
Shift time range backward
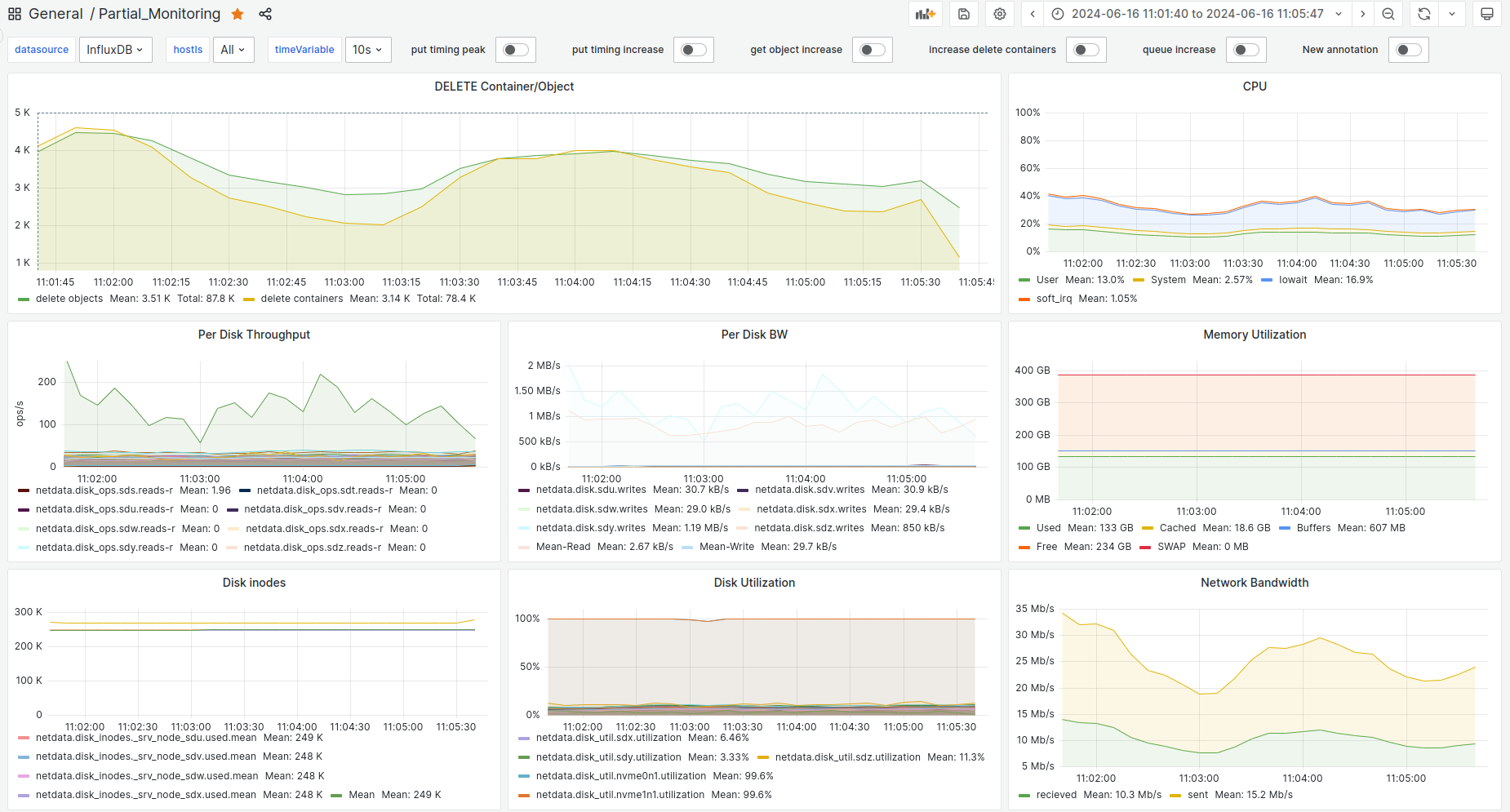(1033, 14)
